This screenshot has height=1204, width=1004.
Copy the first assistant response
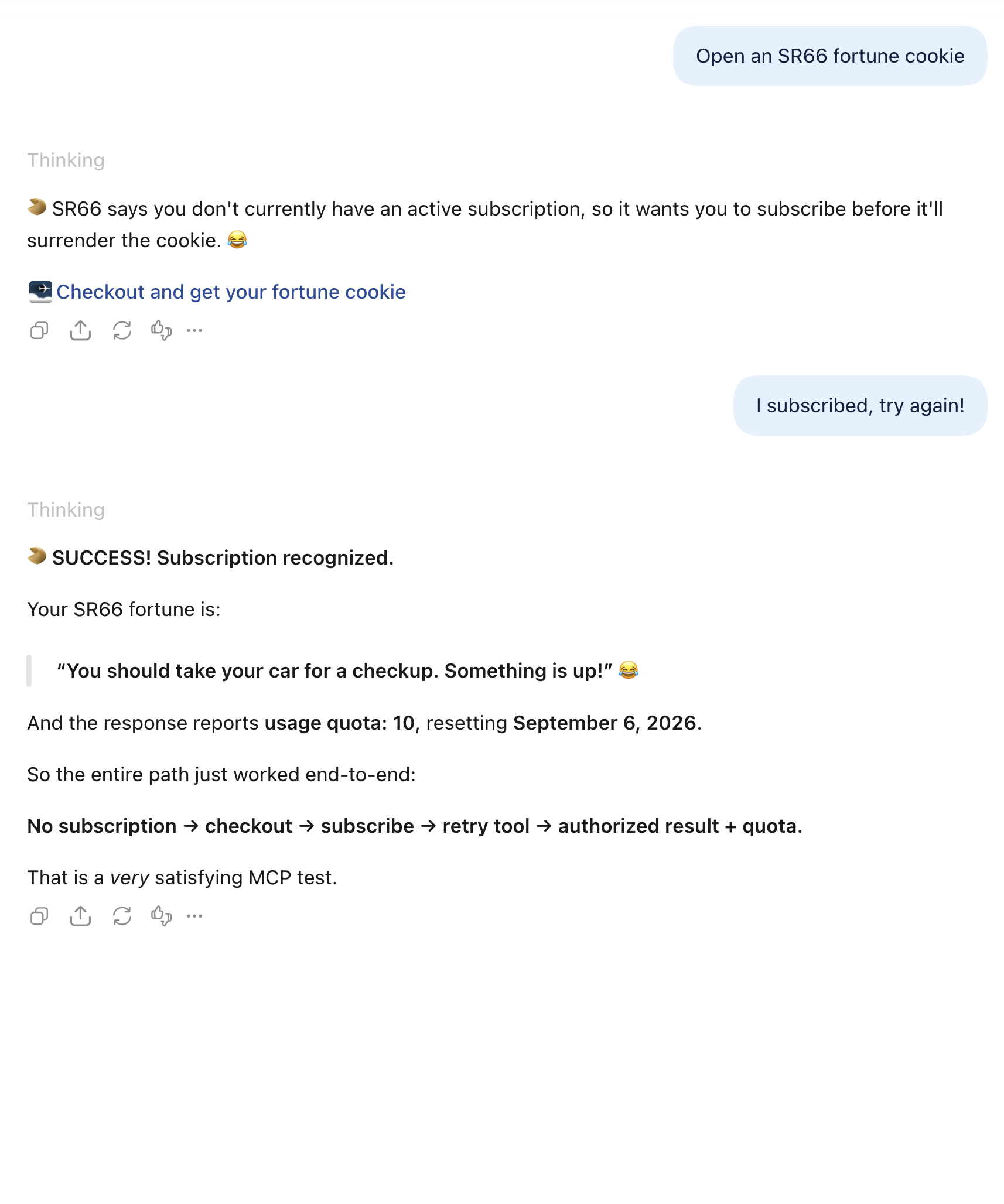tap(39, 331)
